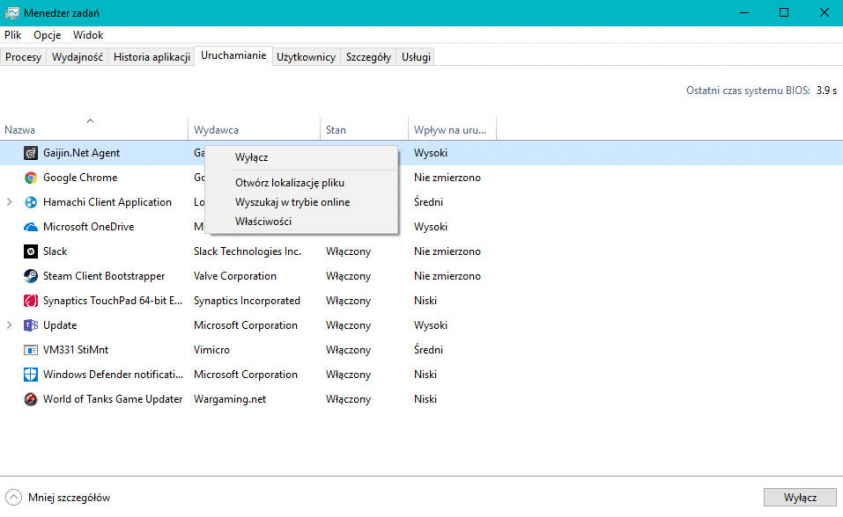The height and width of the screenshot is (517, 843).
Task: Click the Slack icon in startup list
Action: (30, 252)
